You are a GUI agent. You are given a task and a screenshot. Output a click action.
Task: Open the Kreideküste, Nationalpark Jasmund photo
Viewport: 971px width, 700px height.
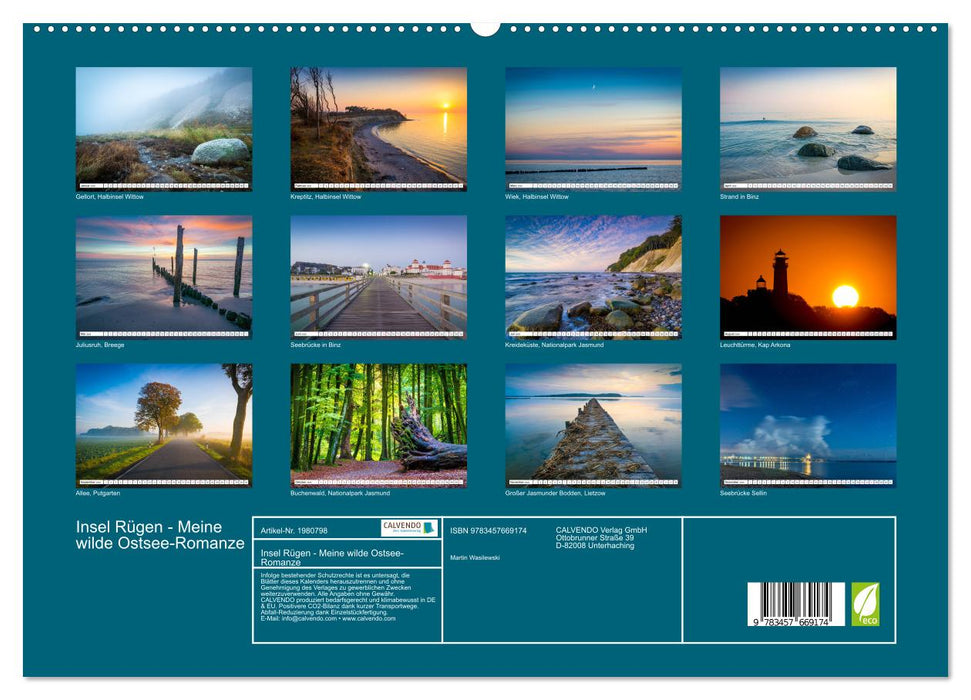point(592,275)
